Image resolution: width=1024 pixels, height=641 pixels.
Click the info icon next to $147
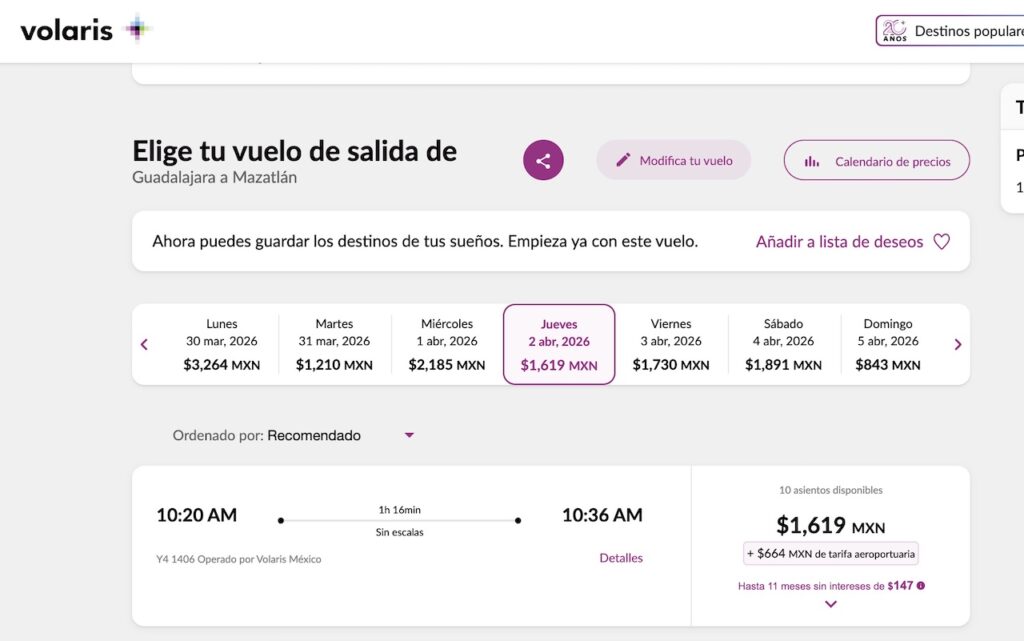(918, 586)
